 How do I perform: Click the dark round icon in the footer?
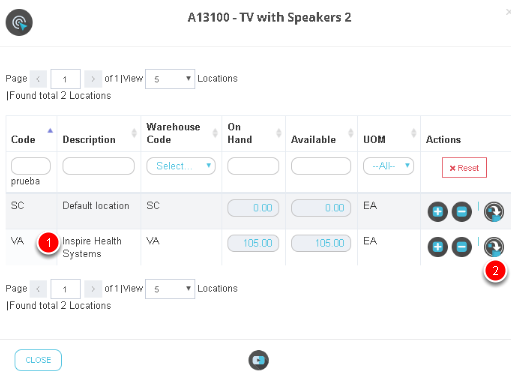coord(258,360)
